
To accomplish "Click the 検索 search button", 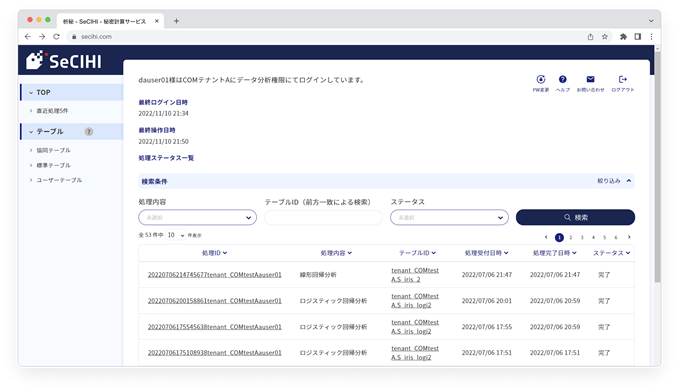I will [x=575, y=217].
